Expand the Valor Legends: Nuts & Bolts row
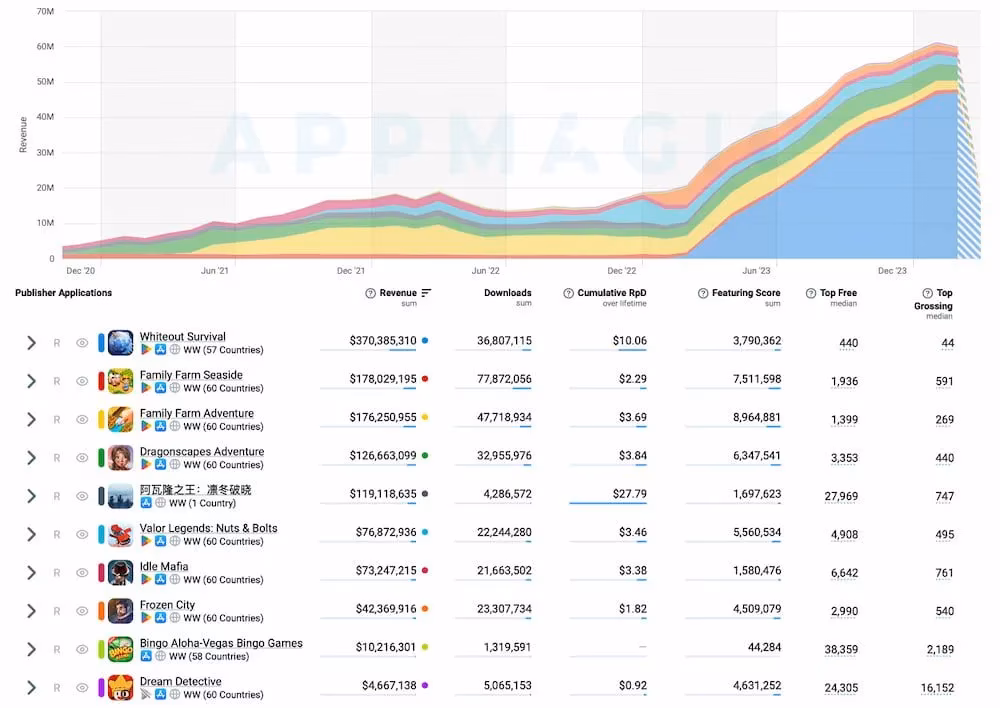1000x708 pixels. point(31,535)
